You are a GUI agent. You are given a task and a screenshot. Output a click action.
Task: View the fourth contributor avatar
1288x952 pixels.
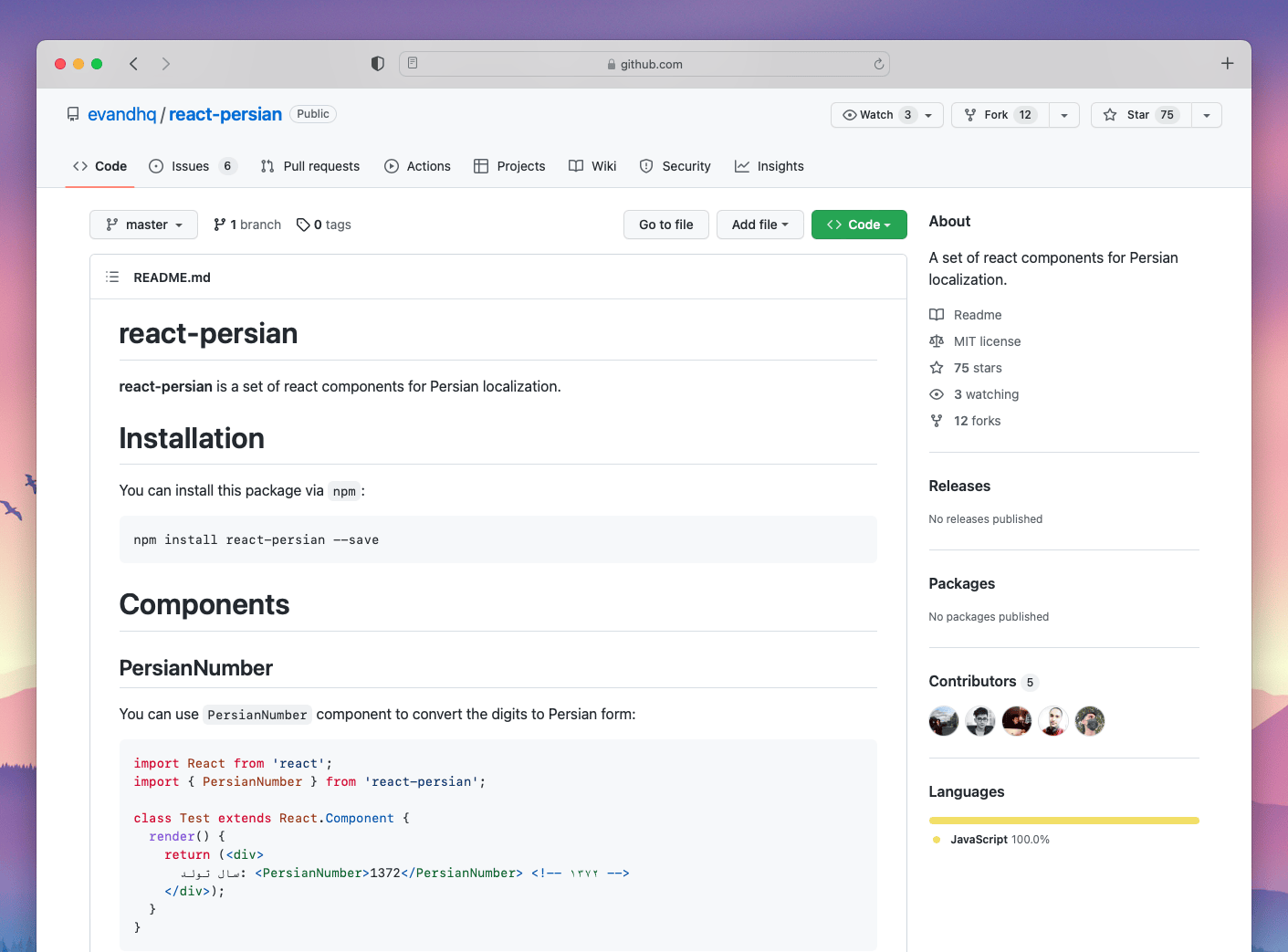(x=1053, y=721)
